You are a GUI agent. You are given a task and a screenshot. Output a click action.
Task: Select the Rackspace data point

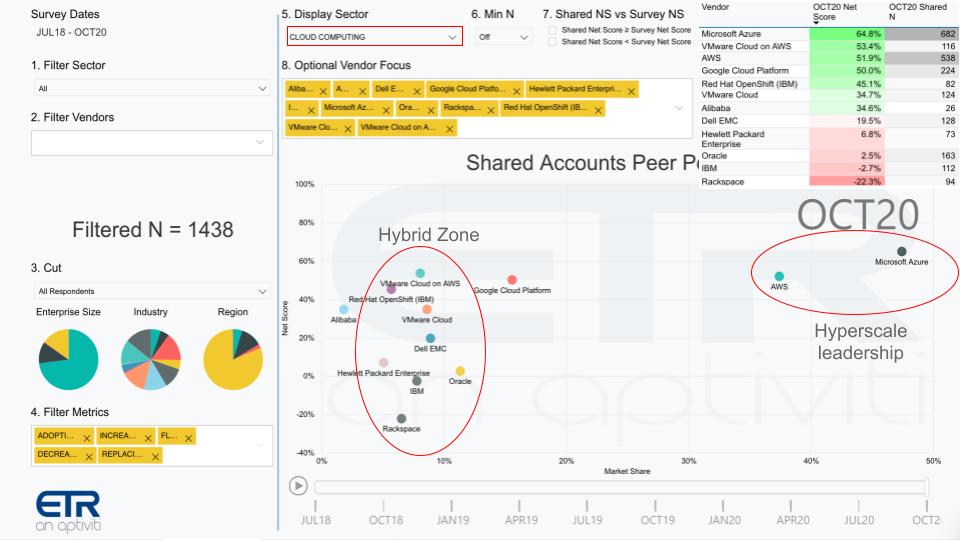coord(401,419)
